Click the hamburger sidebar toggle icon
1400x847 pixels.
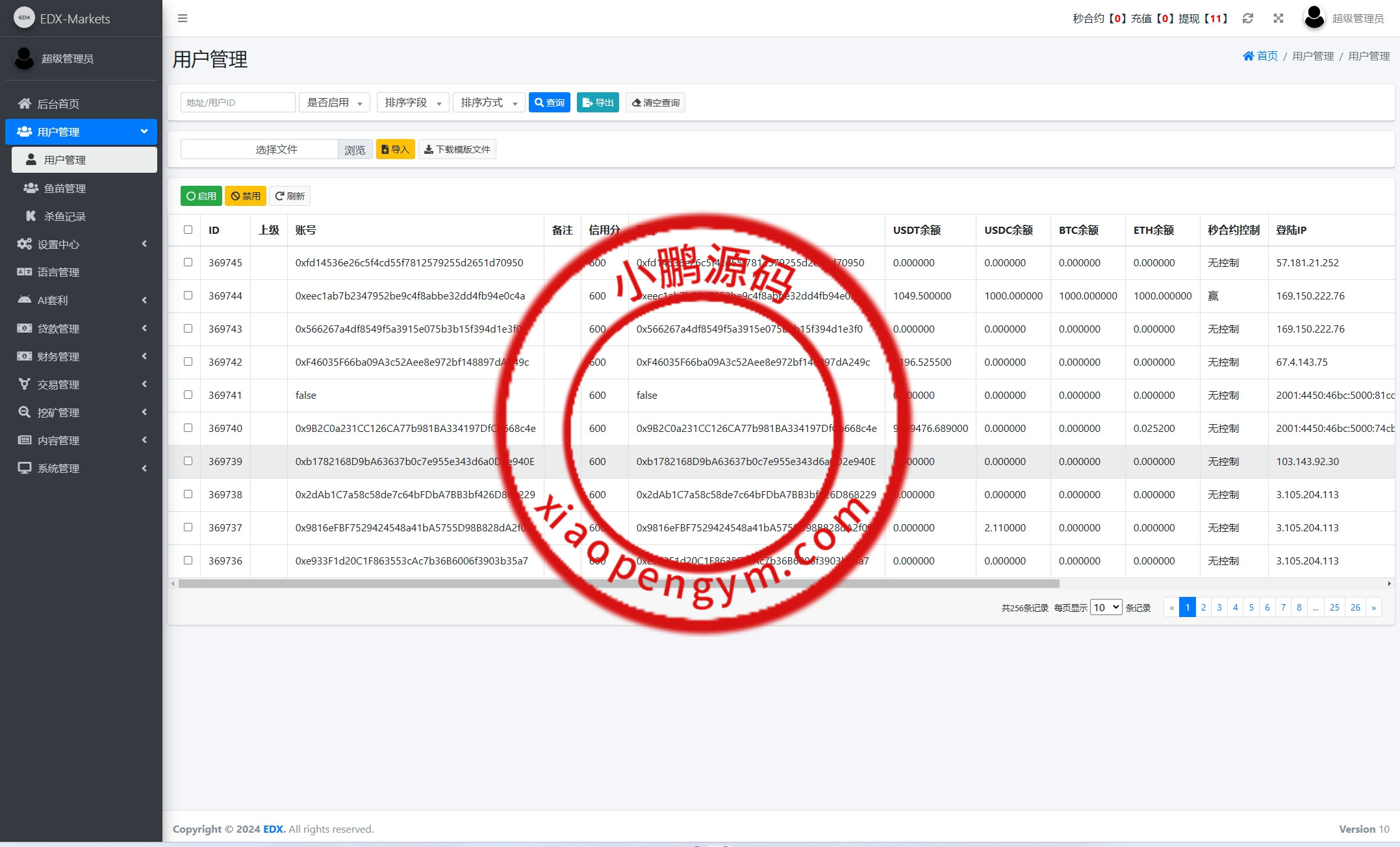click(183, 18)
